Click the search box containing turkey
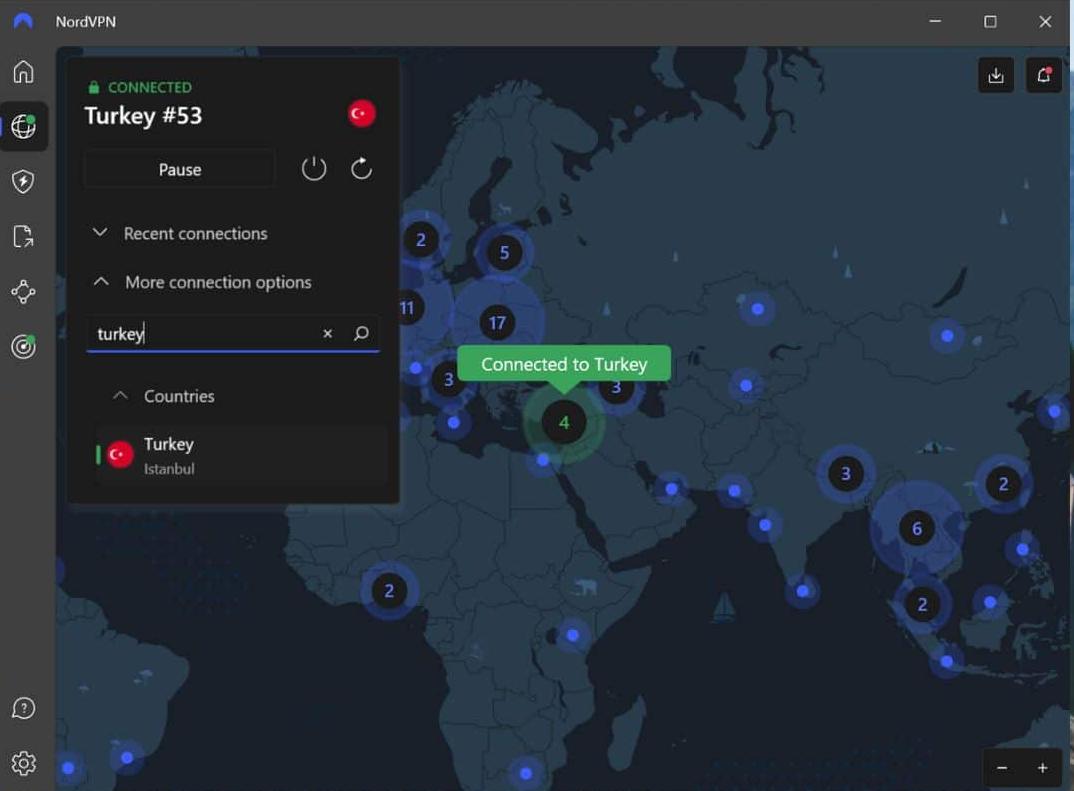1074x791 pixels. (x=200, y=334)
